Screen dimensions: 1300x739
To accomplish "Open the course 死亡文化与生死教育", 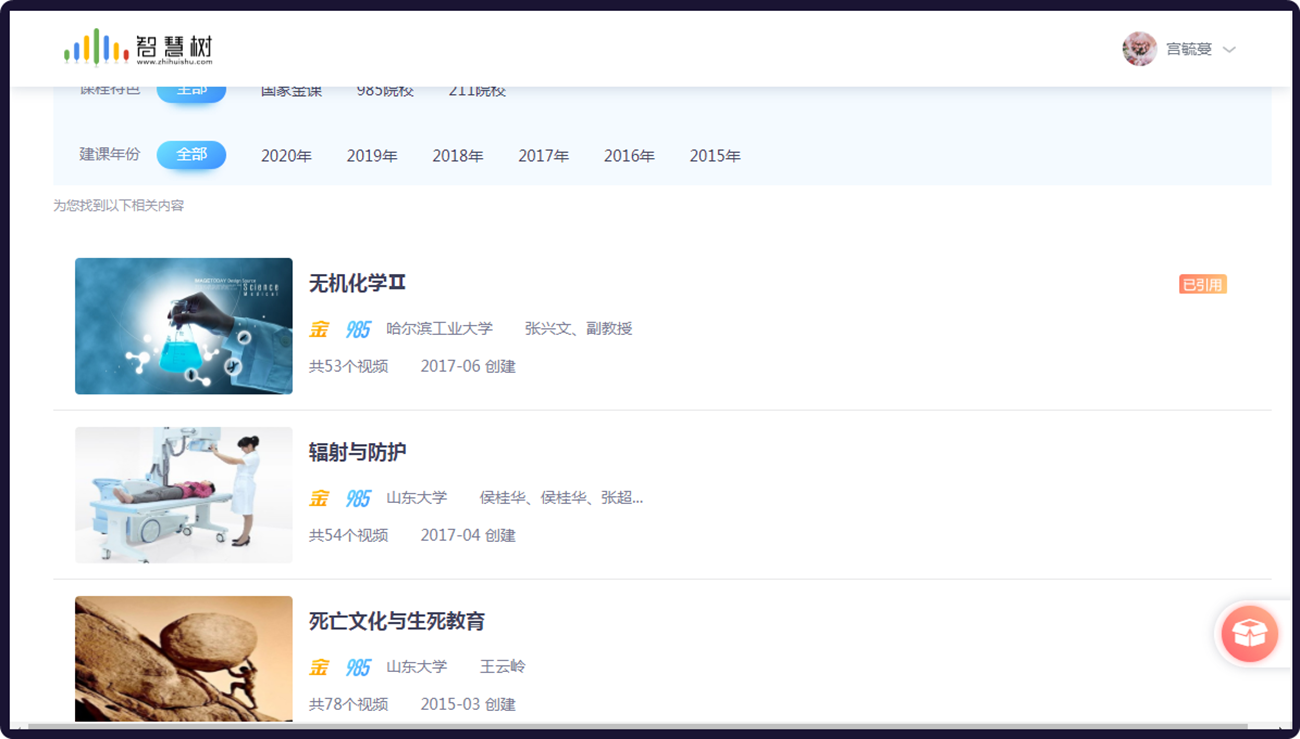I will click(x=394, y=621).
